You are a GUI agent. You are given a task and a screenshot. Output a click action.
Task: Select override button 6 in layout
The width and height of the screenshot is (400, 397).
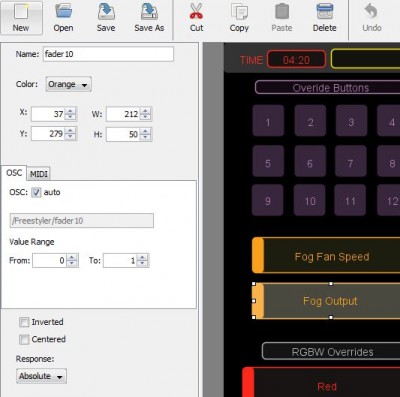[x=310, y=161]
